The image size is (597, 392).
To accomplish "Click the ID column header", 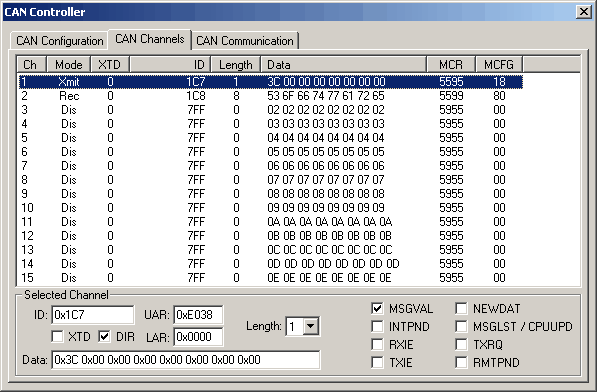I will tap(170, 65).
